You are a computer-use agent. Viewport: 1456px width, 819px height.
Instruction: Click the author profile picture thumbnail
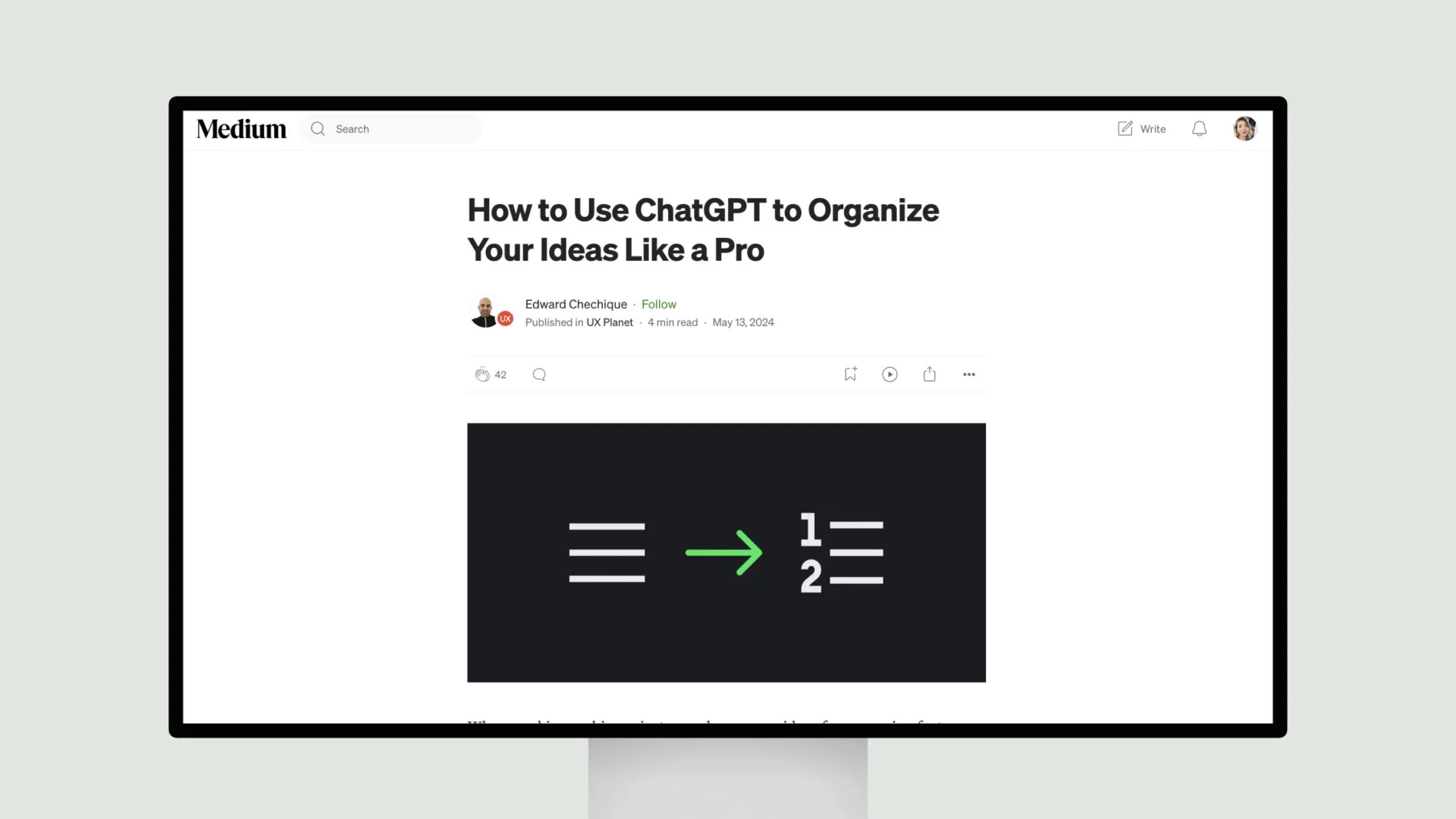tap(487, 312)
